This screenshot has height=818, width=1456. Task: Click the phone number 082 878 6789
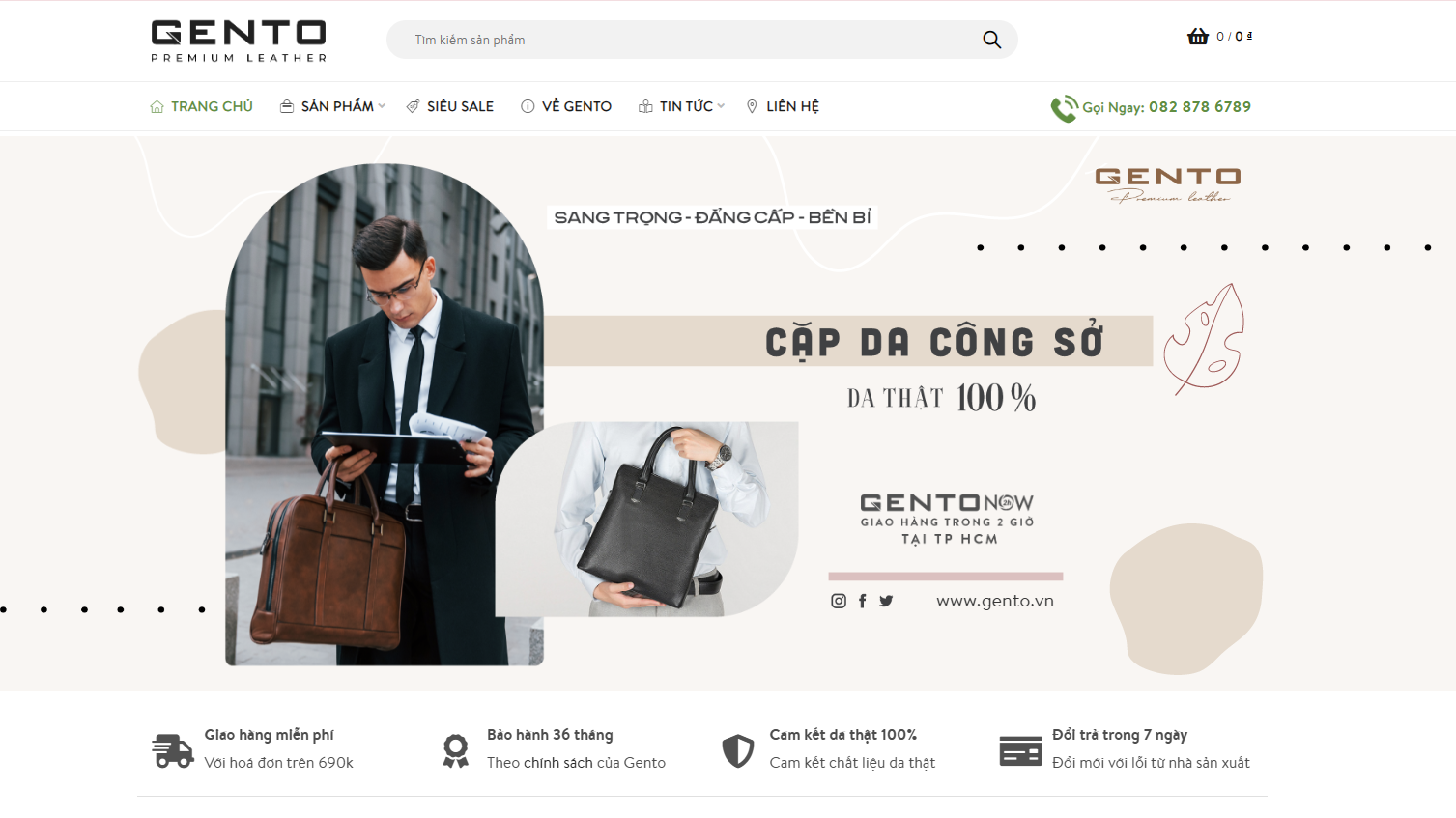click(1200, 107)
